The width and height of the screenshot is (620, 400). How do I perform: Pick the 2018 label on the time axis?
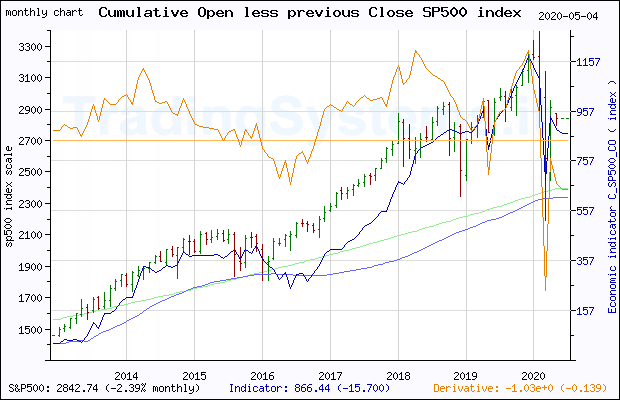point(398,375)
